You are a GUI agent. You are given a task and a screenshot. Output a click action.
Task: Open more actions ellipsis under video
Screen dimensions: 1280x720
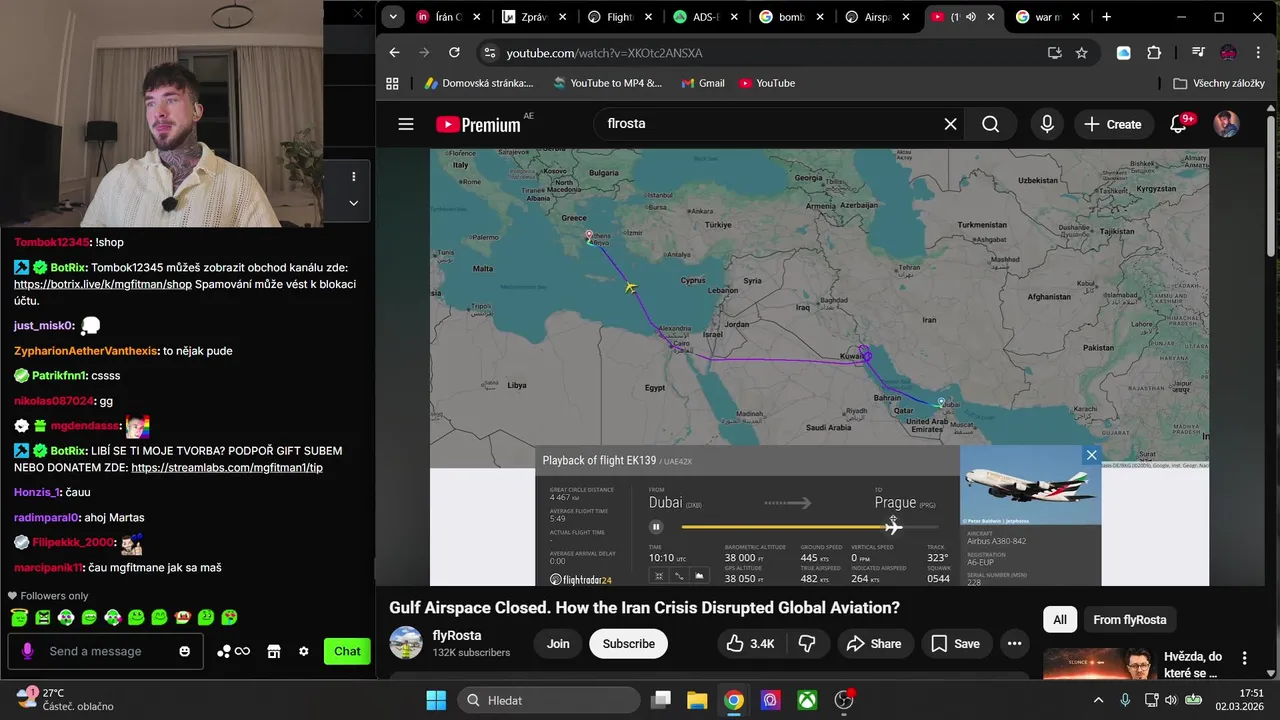1014,644
